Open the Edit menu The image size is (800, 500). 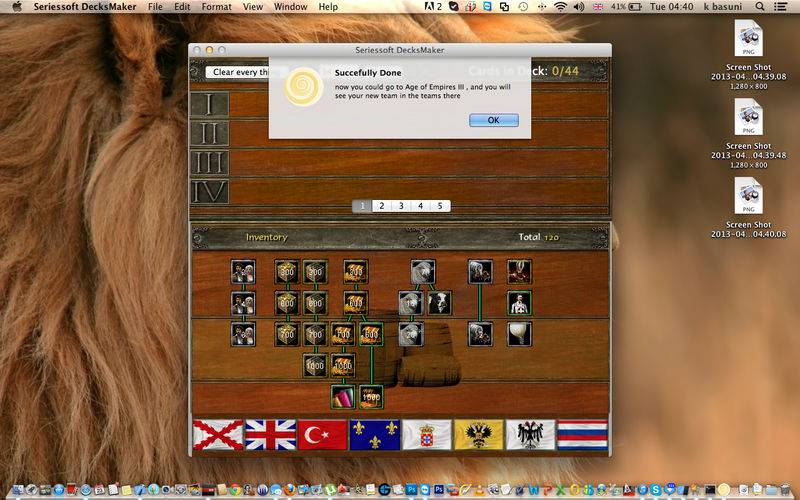click(x=182, y=7)
